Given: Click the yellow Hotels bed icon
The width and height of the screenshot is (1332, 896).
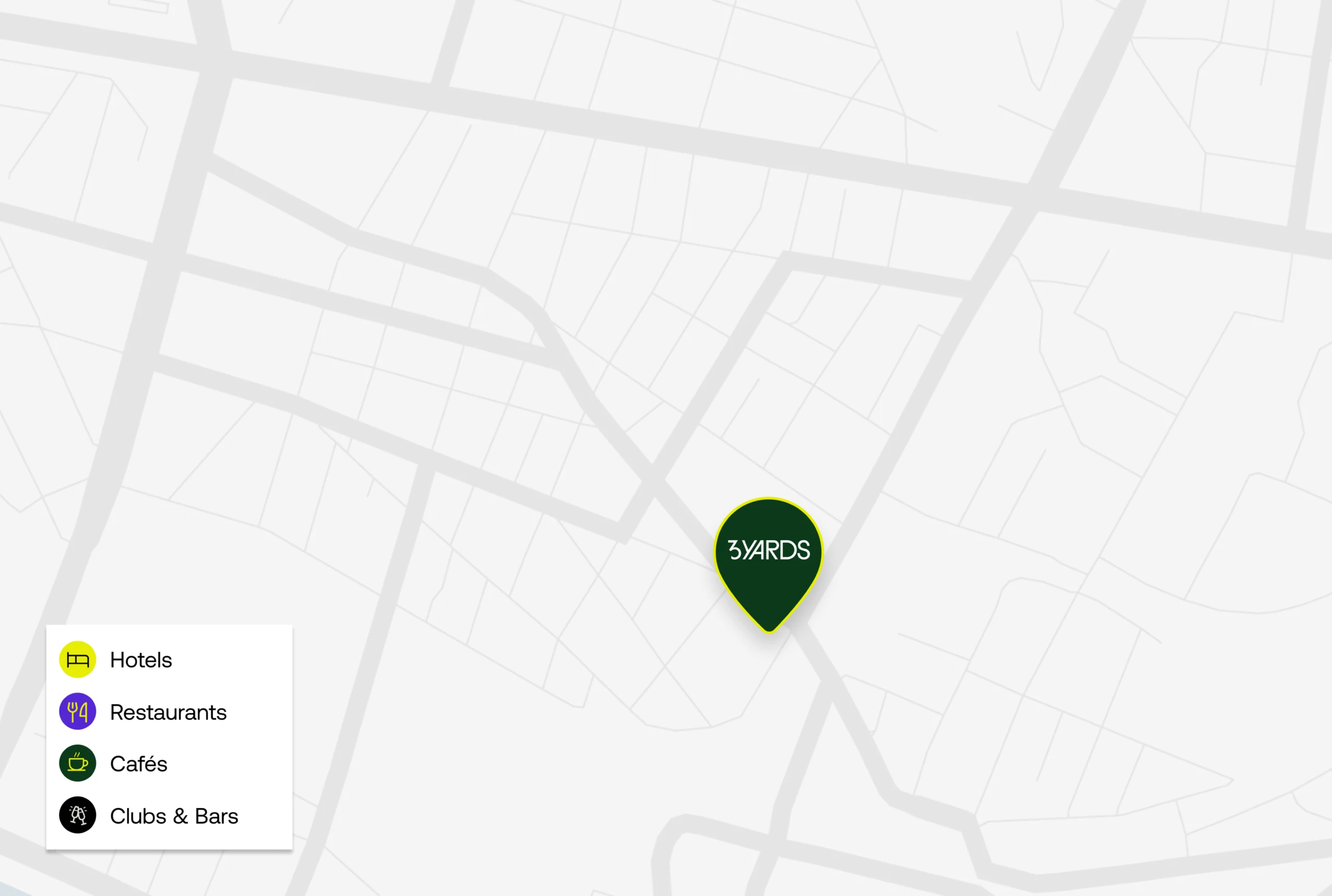Looking at the screenshot, I should point(78,659).
